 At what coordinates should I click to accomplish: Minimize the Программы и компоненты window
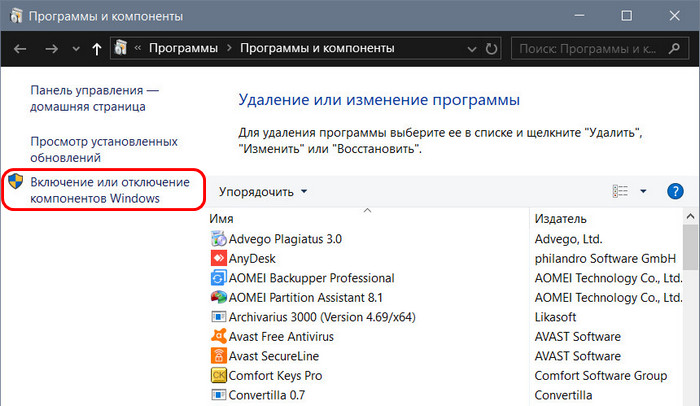coord(579,16)
